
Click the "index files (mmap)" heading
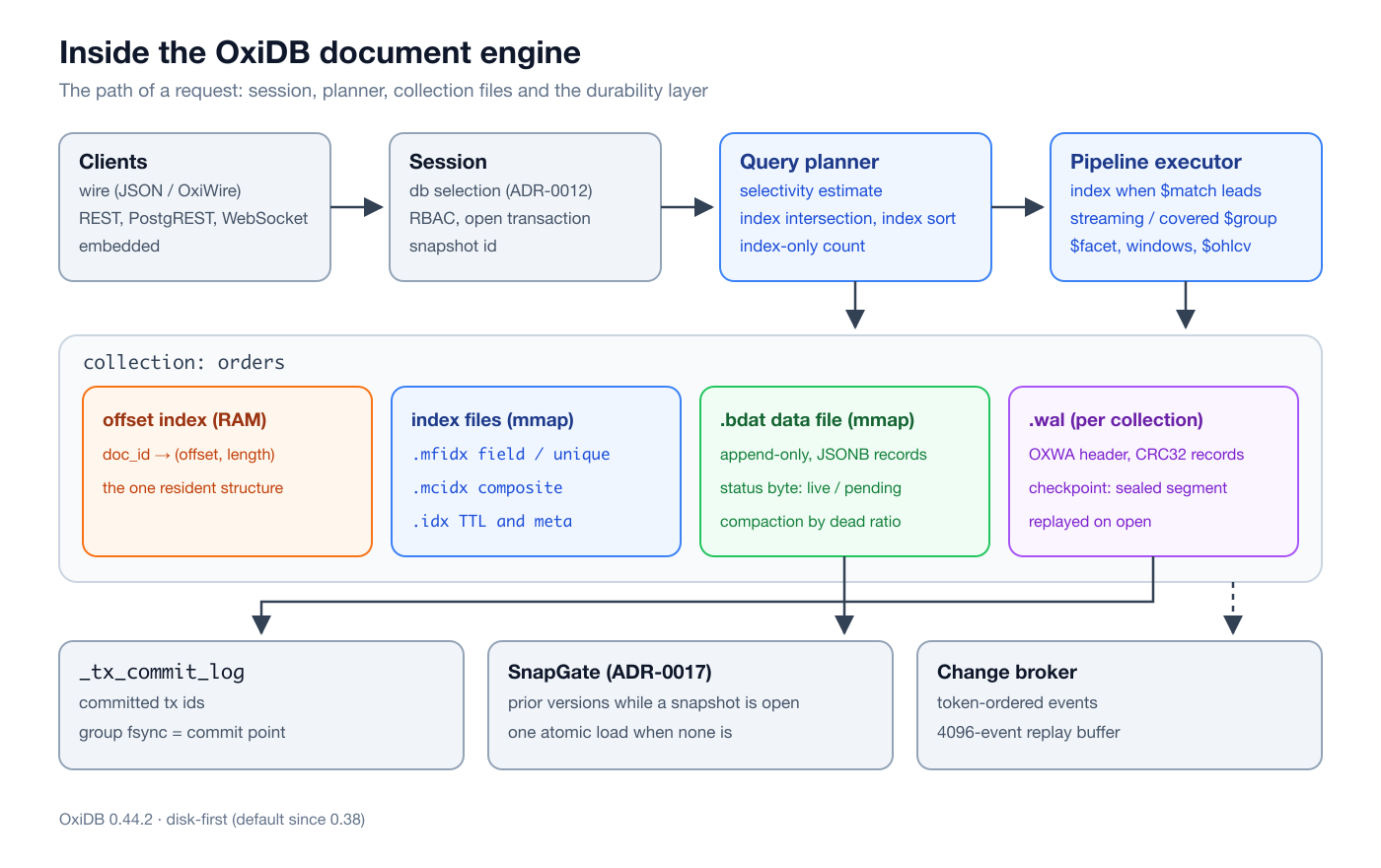492,420
